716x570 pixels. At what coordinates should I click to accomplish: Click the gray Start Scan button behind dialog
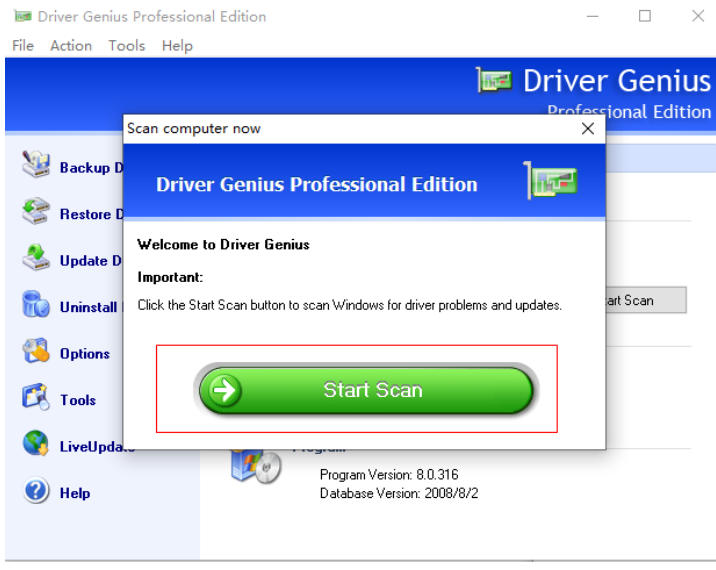646,300
